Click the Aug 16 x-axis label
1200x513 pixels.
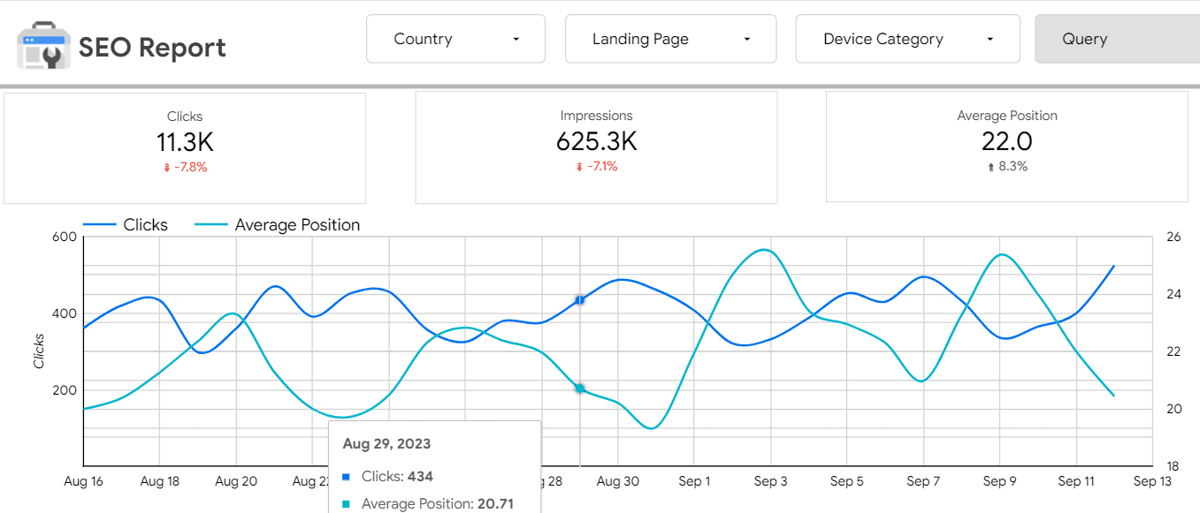[x=83, y=481]
